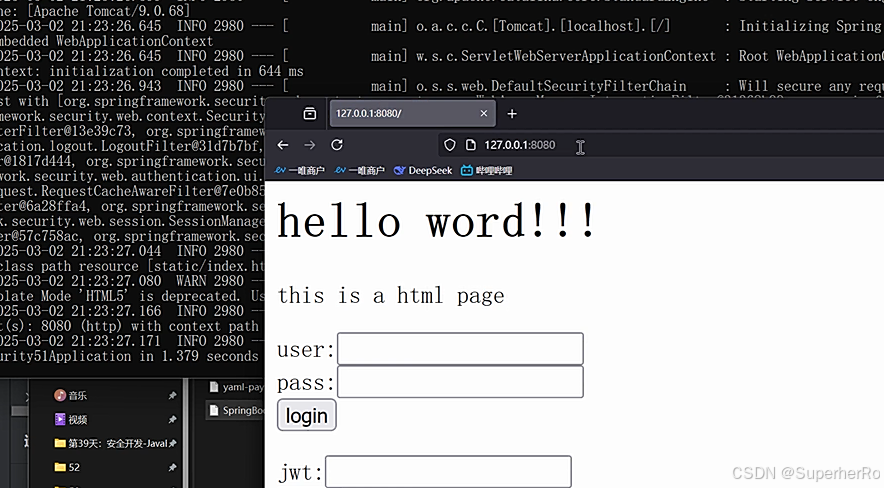This screenshot has height=488, width=884.
Task: Open the 哔哩哔哩 bookmark
Action: (487, 170)
